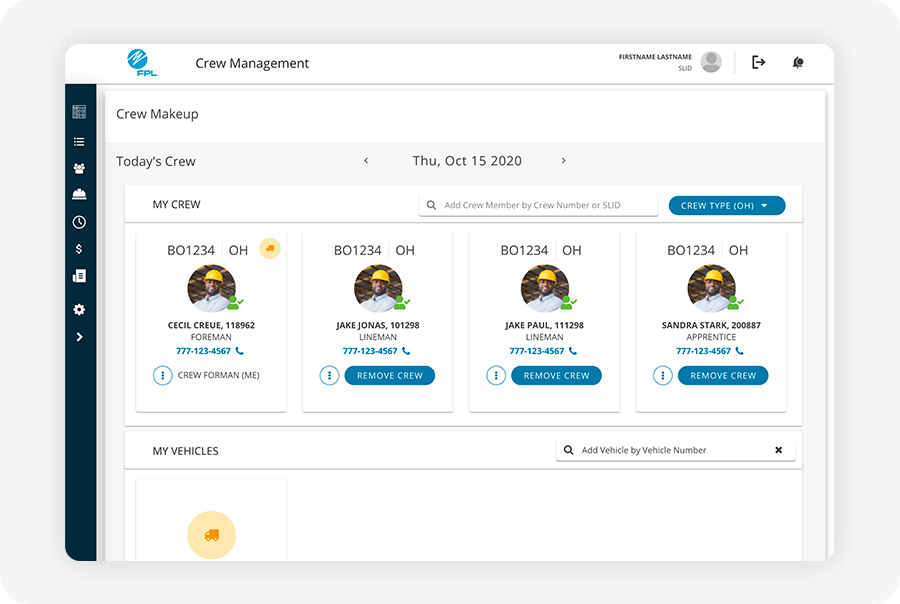
Task: Open the dollar sign sidebar icon
Action: pos(79,249)
